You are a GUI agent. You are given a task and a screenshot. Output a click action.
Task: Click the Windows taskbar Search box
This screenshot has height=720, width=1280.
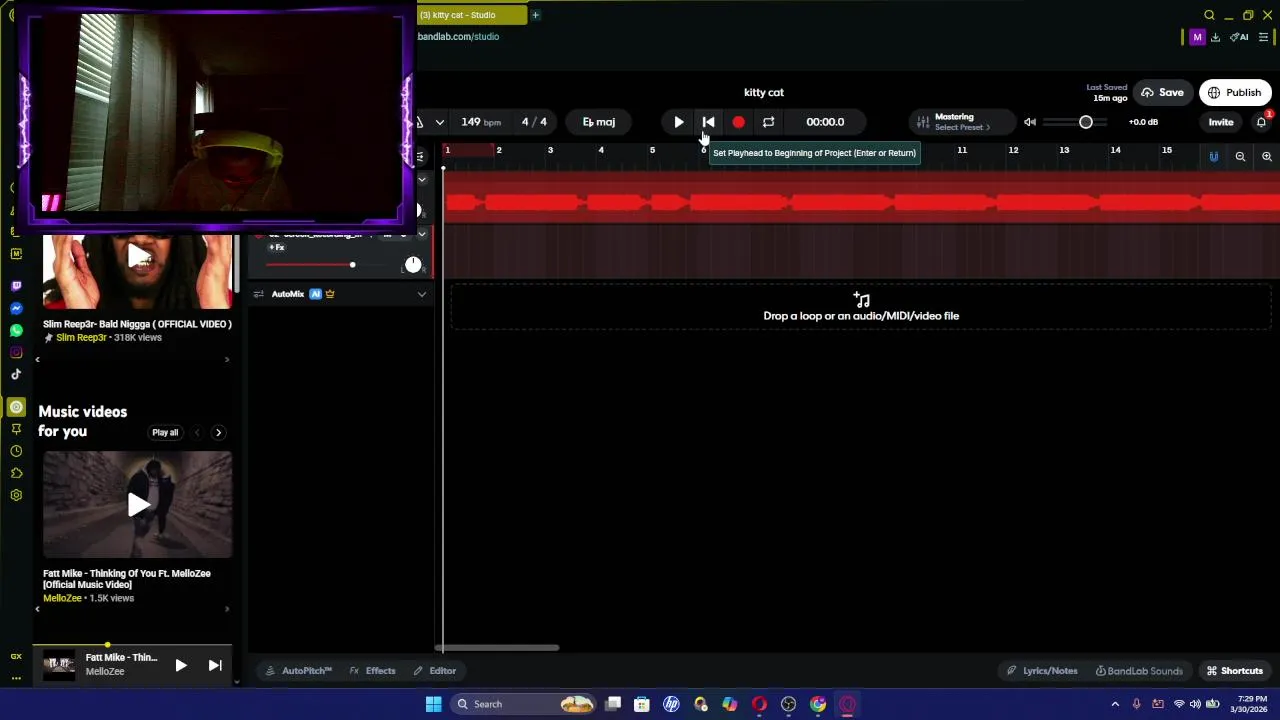(x=523, y=704)
